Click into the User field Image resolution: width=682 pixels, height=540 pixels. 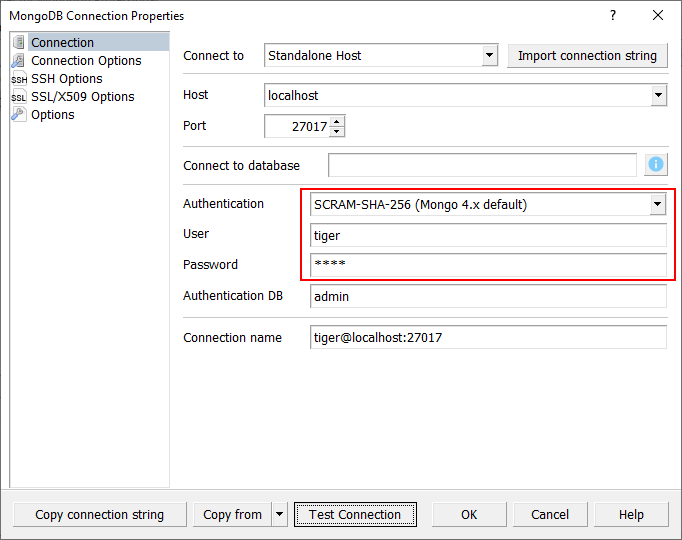488,235
